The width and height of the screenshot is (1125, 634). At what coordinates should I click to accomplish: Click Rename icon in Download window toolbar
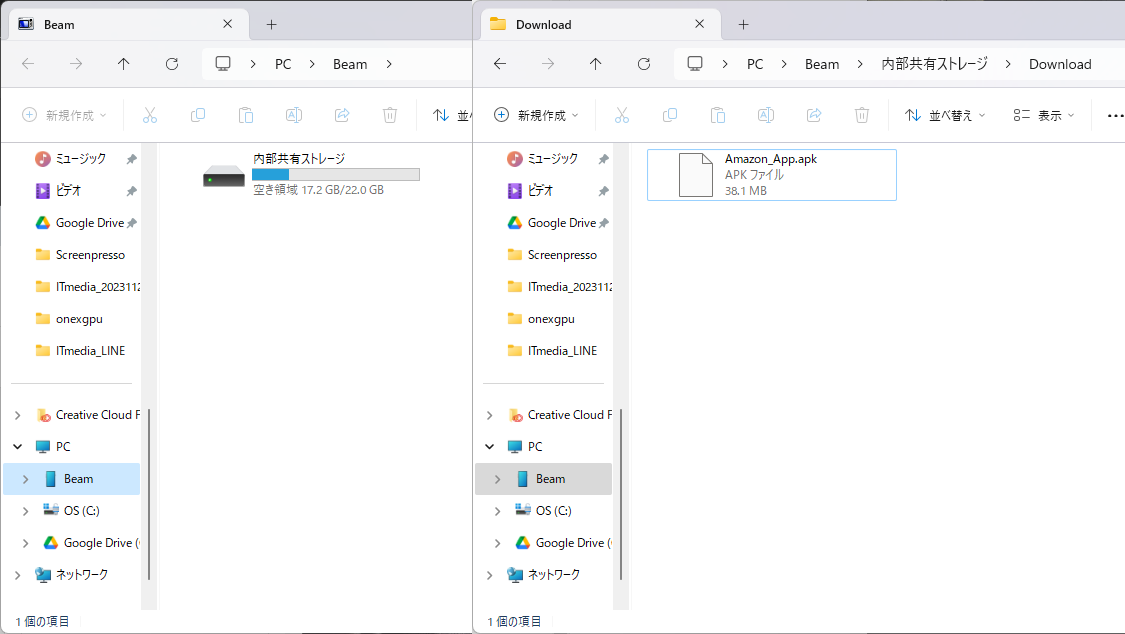tap(766, 115)
